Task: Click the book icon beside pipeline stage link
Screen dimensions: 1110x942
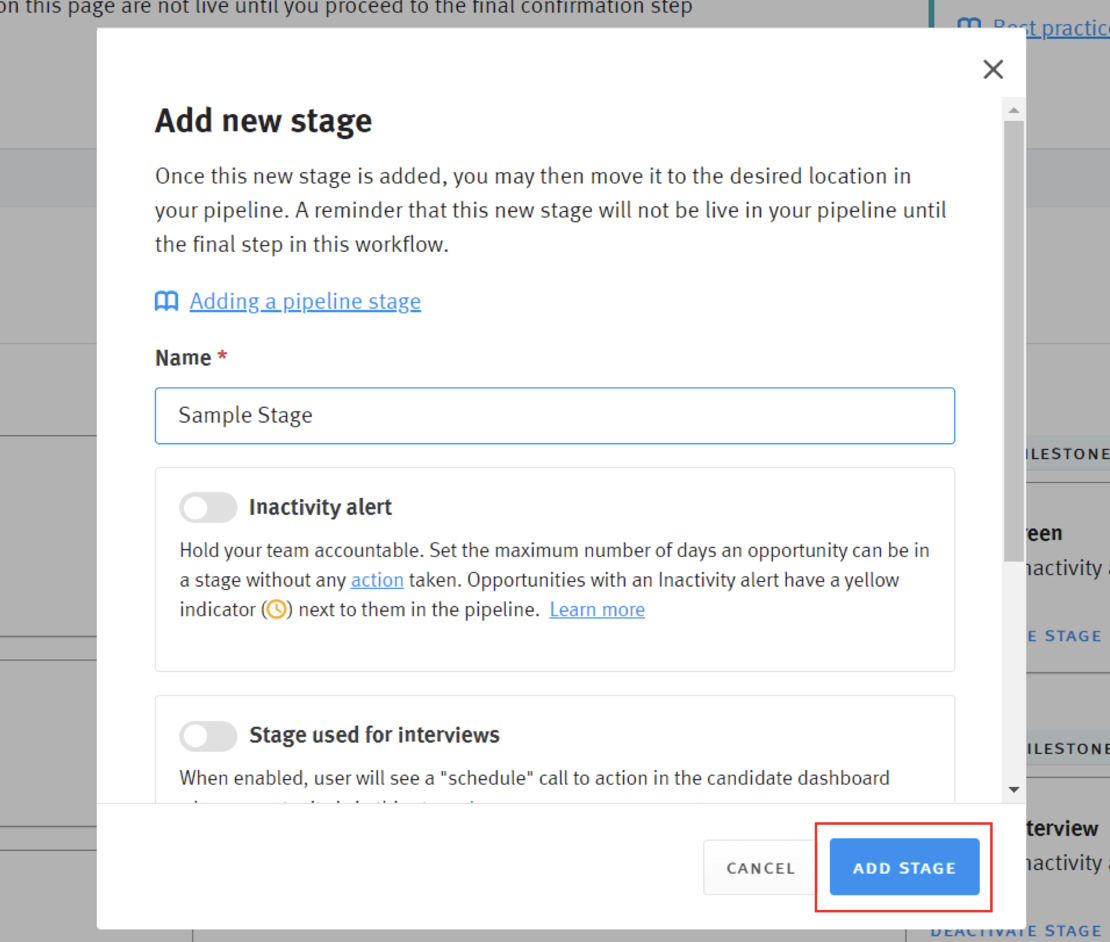Action: click(166, 302)
